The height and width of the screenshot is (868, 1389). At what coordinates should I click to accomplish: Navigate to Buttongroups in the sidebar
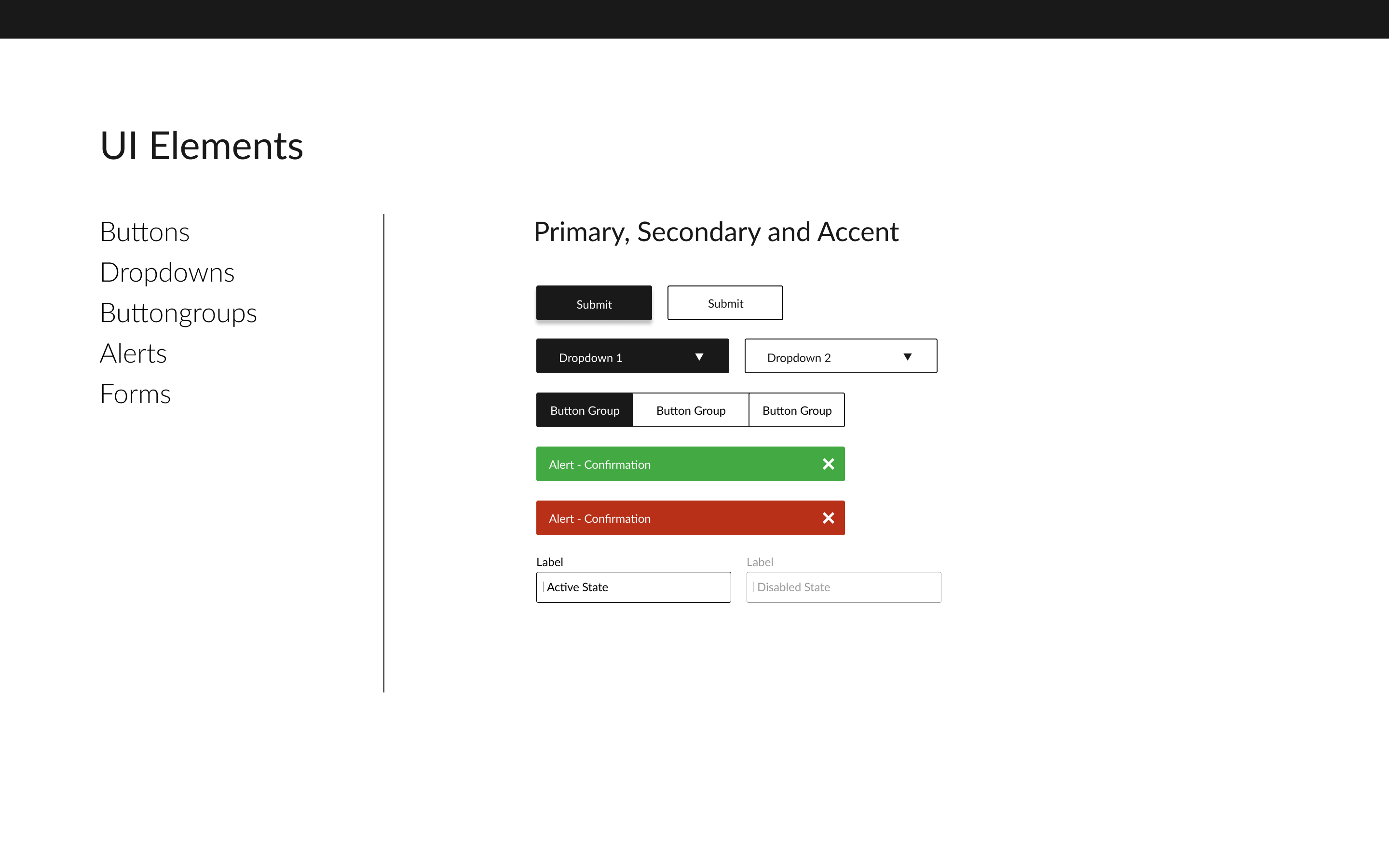coord(178,313)
